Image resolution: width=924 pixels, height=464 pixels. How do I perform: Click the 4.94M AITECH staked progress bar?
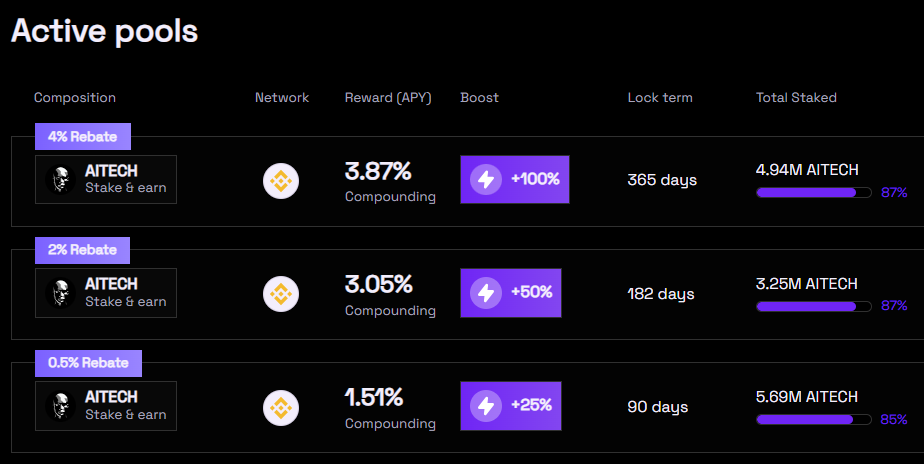tap(814, 193)
